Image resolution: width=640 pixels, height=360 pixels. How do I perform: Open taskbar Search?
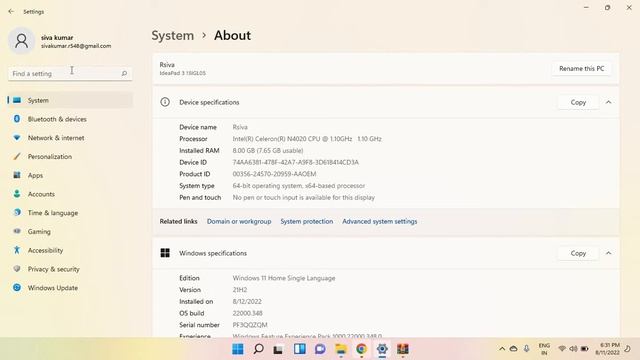tap(258, 349)
